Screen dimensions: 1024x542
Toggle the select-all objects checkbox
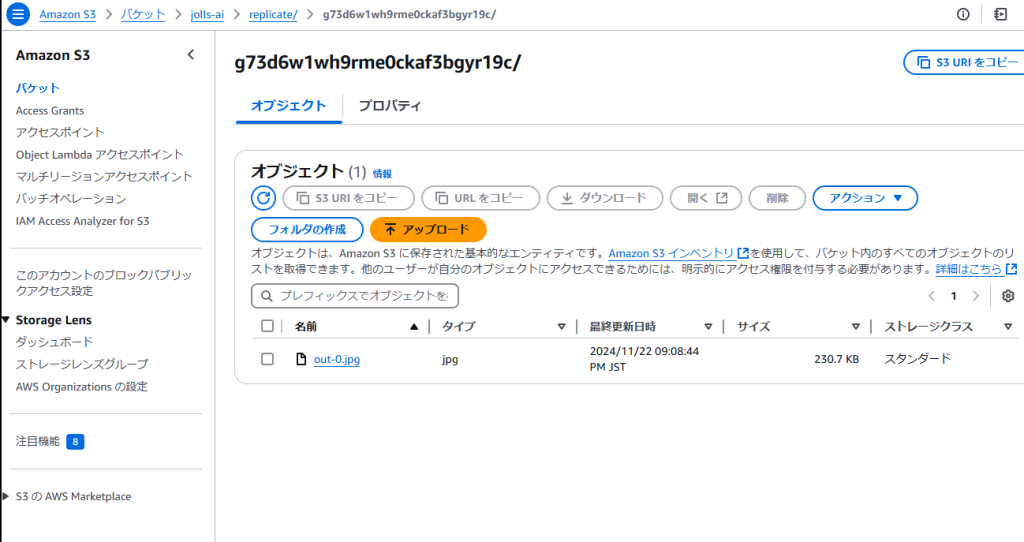[267, 326]
